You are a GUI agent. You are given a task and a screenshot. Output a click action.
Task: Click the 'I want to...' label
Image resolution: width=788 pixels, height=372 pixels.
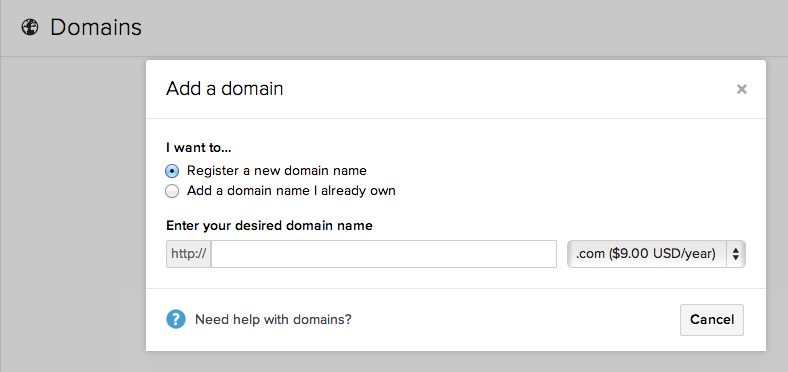tap(199, 148)
